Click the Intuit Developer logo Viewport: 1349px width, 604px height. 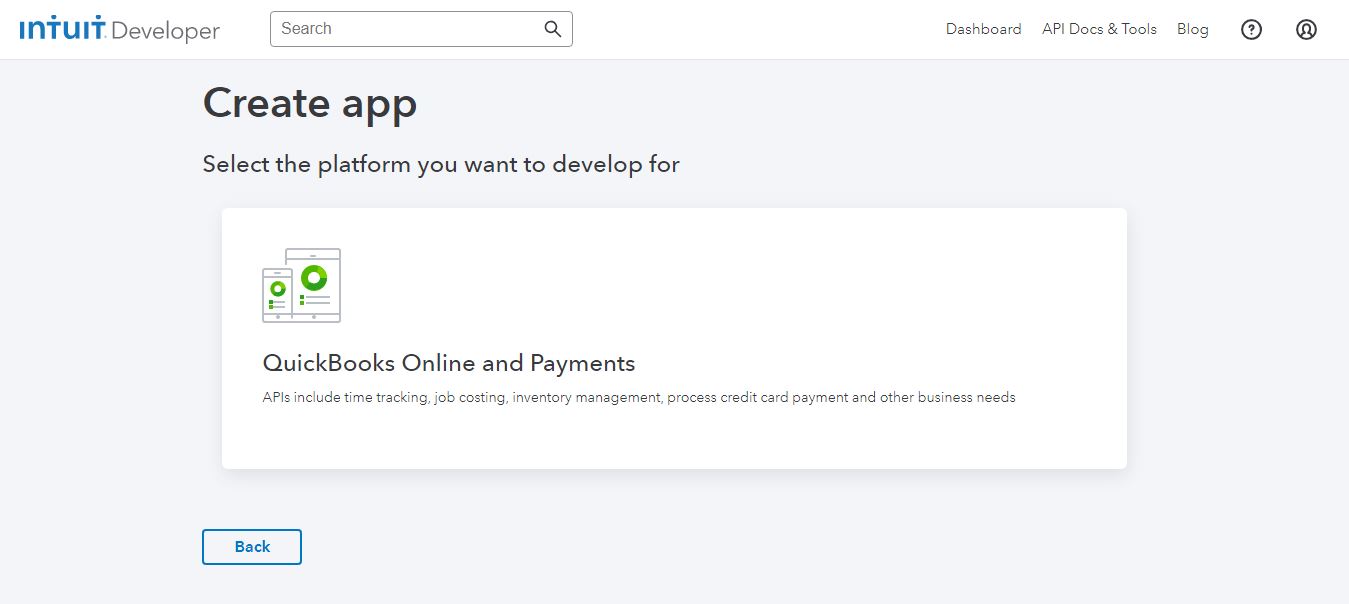coord(119,30)
